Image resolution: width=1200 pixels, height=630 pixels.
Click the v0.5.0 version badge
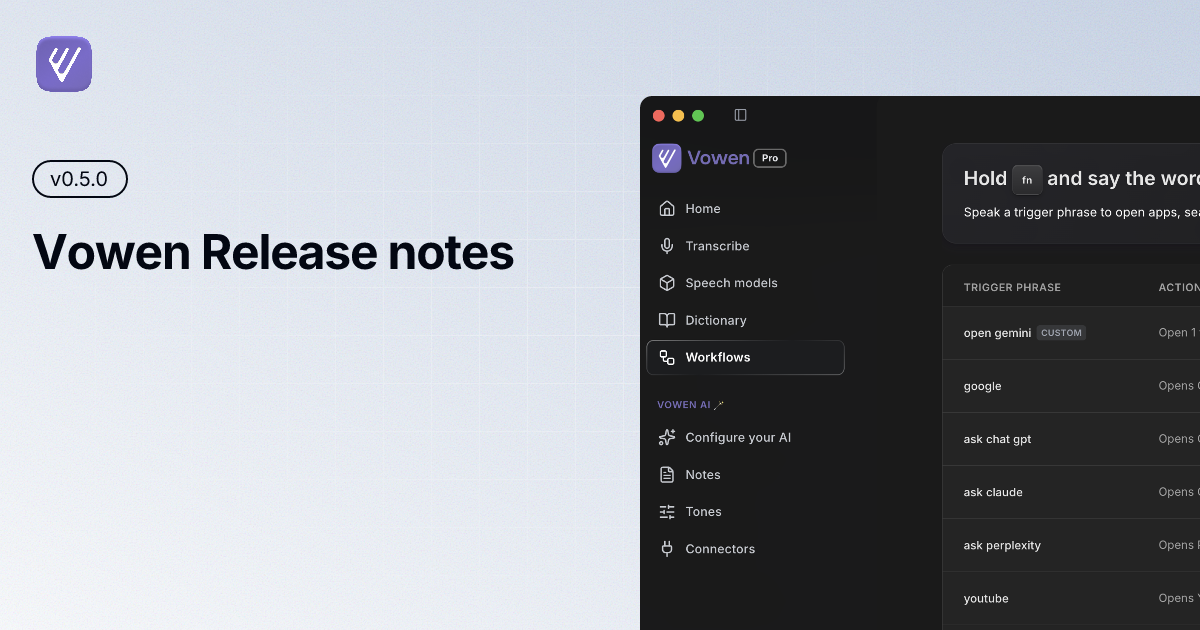[80, 179]
